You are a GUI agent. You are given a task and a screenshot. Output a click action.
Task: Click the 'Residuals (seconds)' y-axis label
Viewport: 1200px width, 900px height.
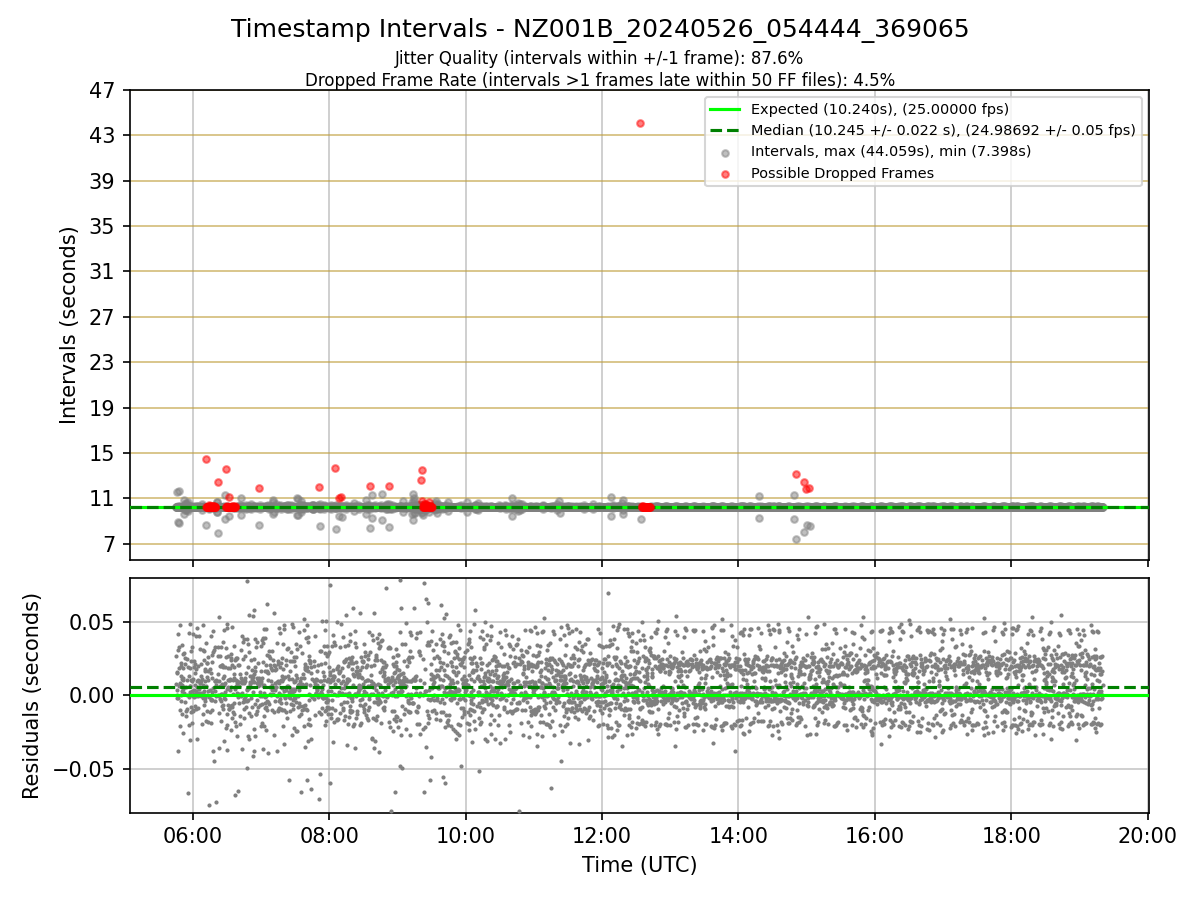tap(32, 696)
